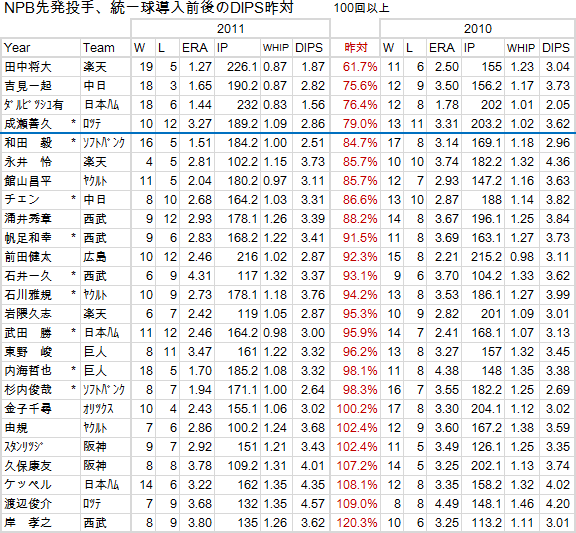The height and width of the screenshot is (533, 576).
Task: Select the 4.01 DIPS cell in 久保康友's row
Action: [311, 466]
